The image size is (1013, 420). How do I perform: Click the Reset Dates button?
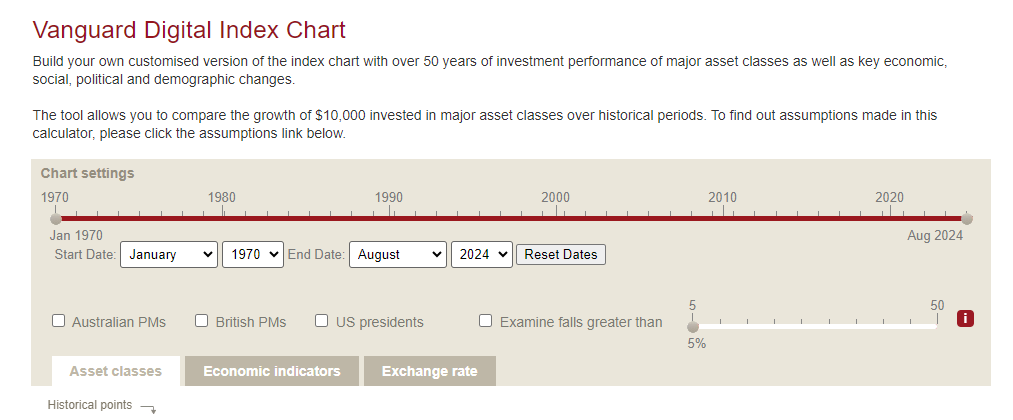click(x=561, y=255)
